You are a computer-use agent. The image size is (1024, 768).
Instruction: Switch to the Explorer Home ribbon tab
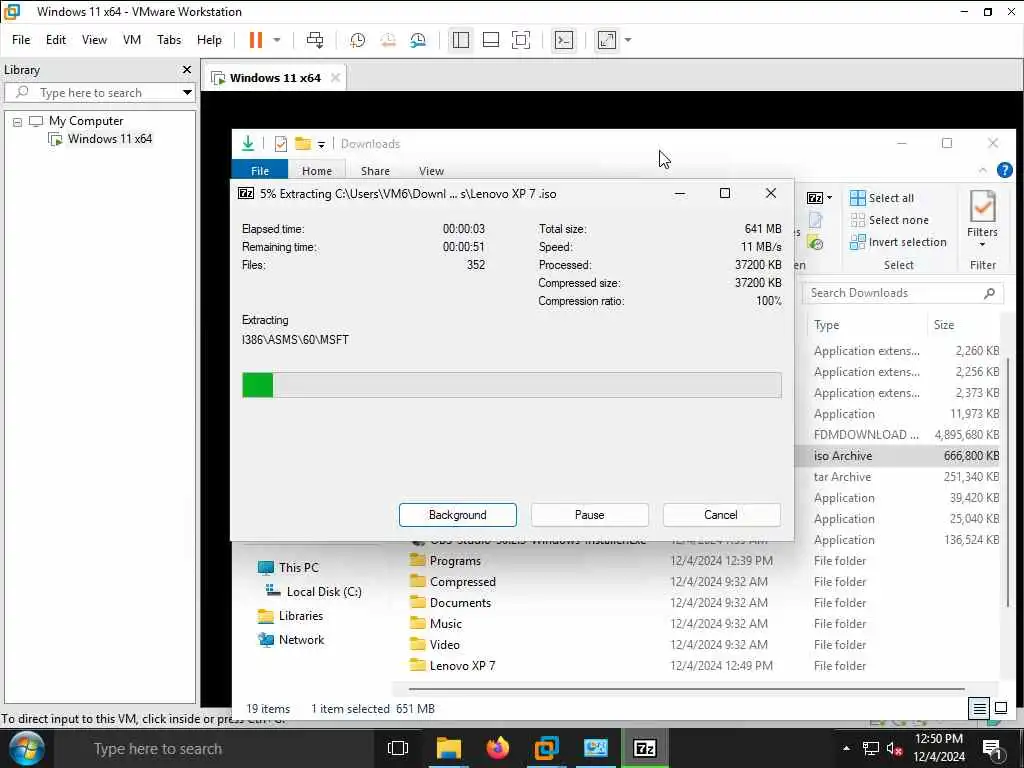pyautogui.click(x=317, y=170)
